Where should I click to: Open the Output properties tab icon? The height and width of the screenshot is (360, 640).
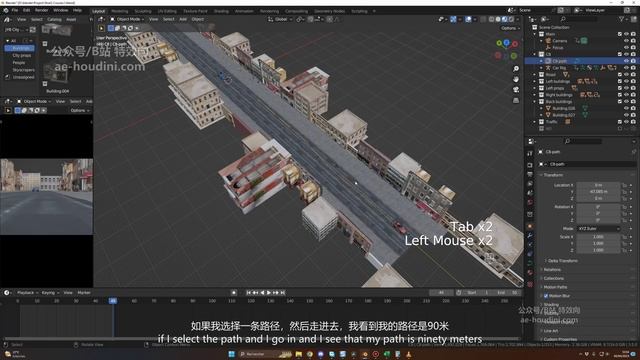[530, 175]
